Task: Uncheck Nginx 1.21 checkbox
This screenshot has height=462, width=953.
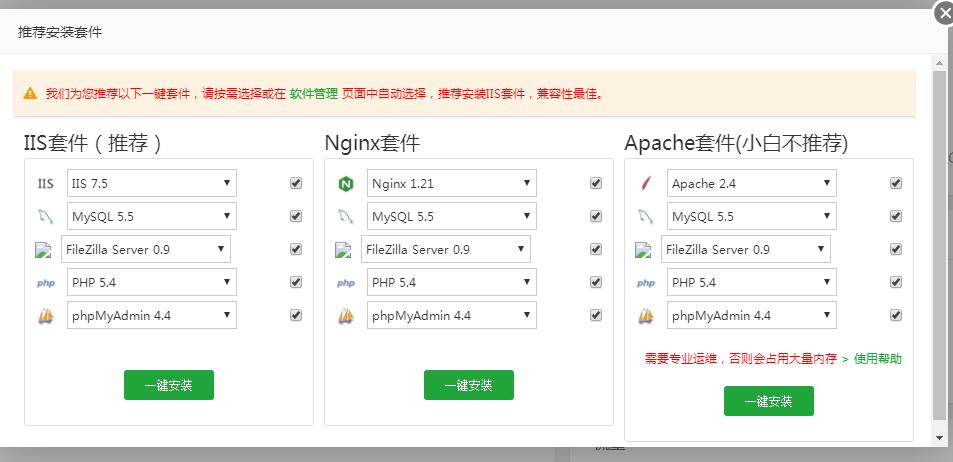Action: tap(596, 183)
